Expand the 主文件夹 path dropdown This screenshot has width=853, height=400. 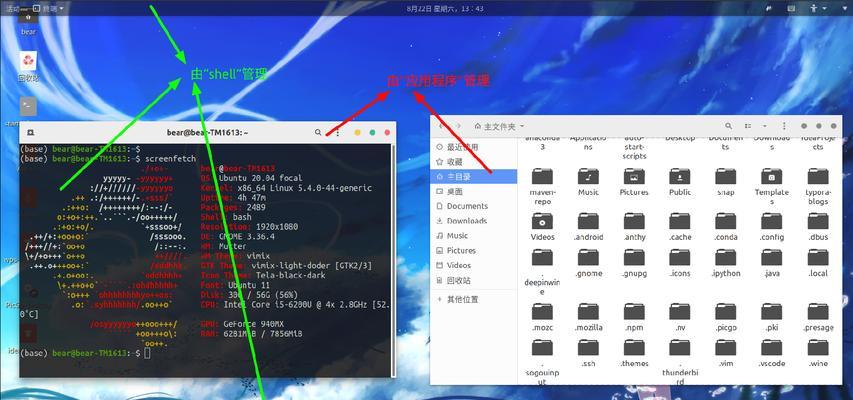coord(522,126)
